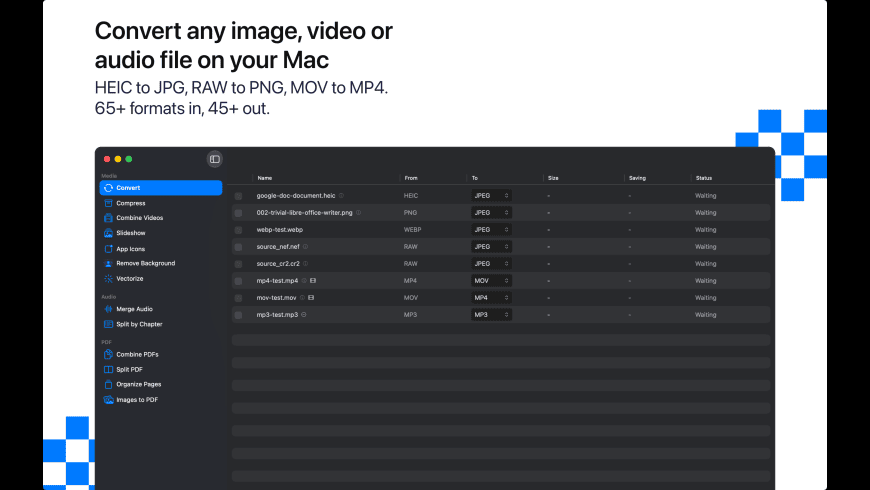Select the webp-test.webp file name
The height and width of the screenshot is (490, 870).
tap(280, 230)
